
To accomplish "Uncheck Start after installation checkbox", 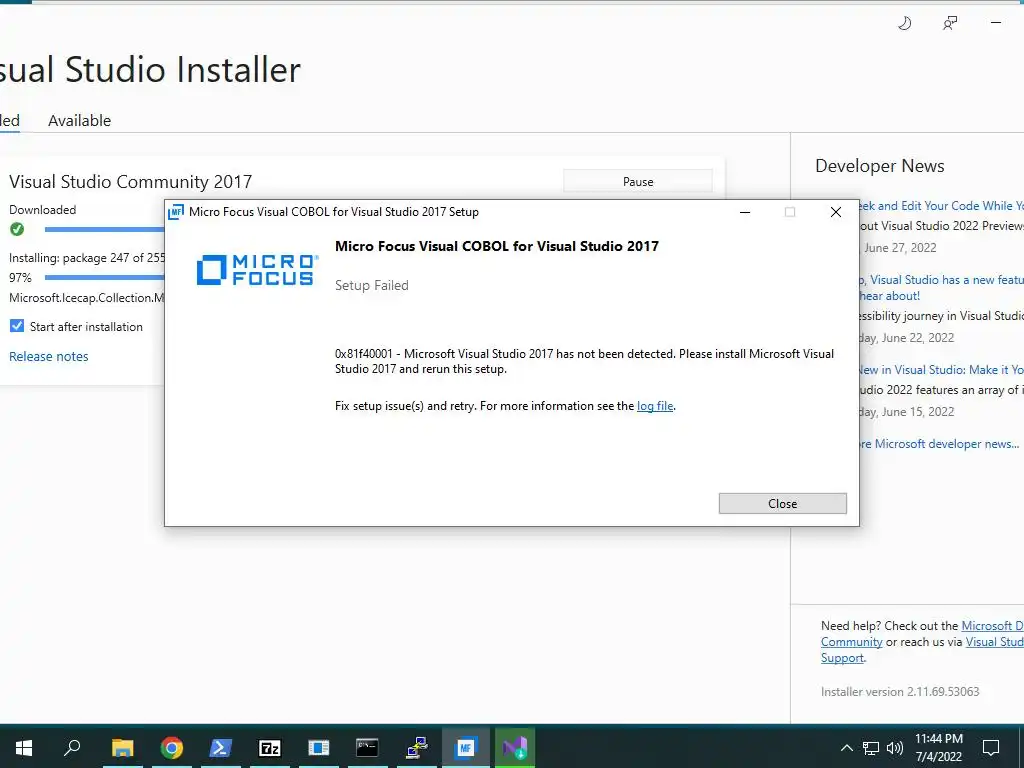I will pyautogui.click(x=17, y=326).
